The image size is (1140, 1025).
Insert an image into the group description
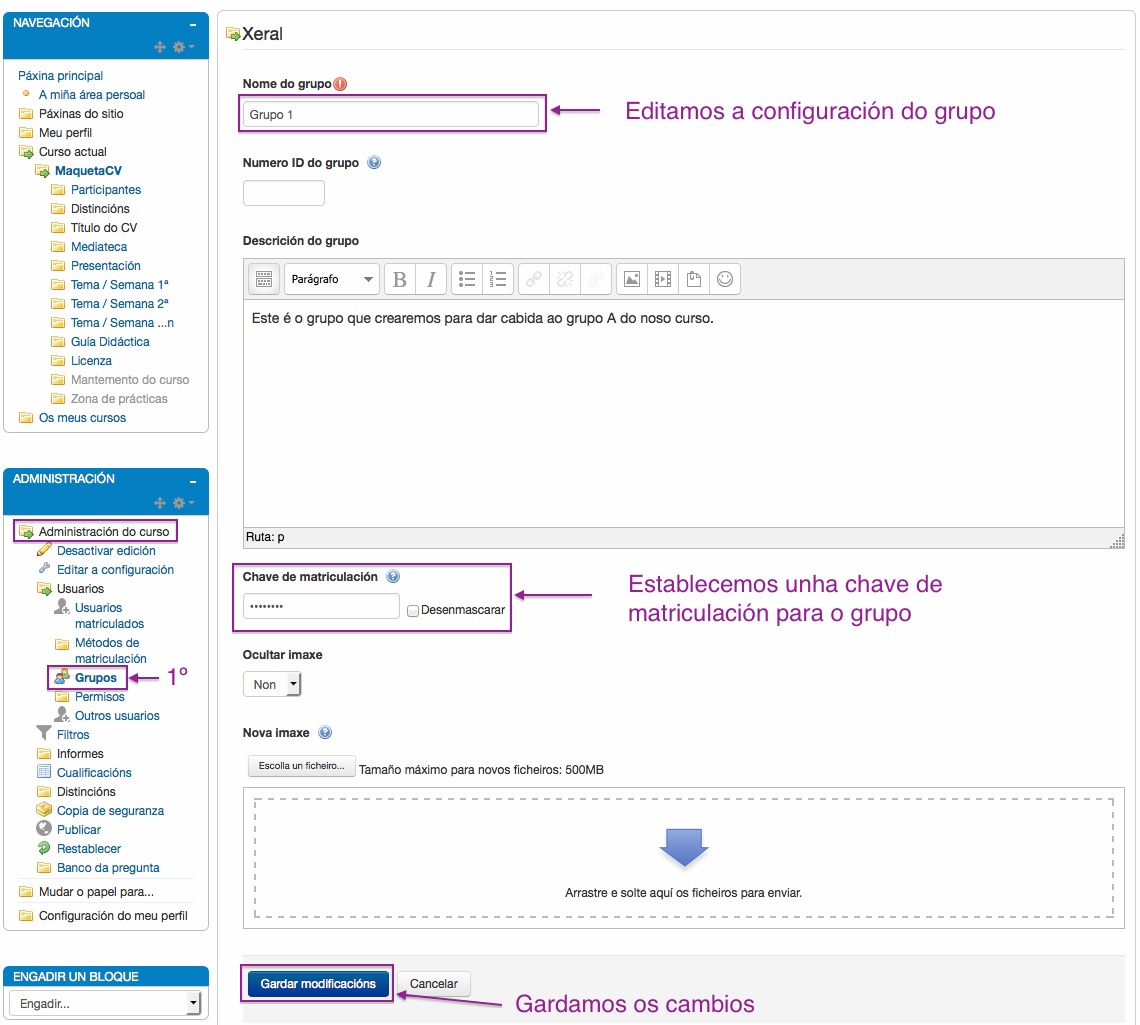pos(631,279)
